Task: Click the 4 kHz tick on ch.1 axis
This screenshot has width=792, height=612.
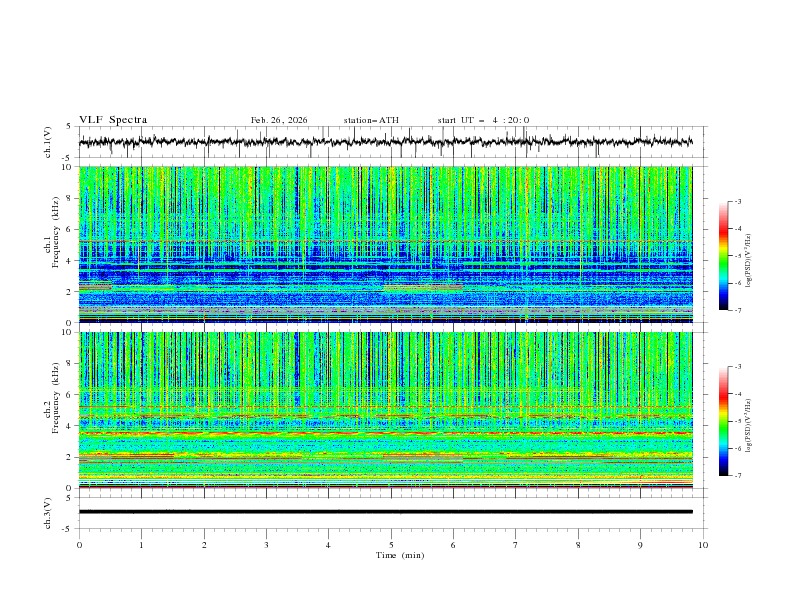Action: (x=70, y=261)
